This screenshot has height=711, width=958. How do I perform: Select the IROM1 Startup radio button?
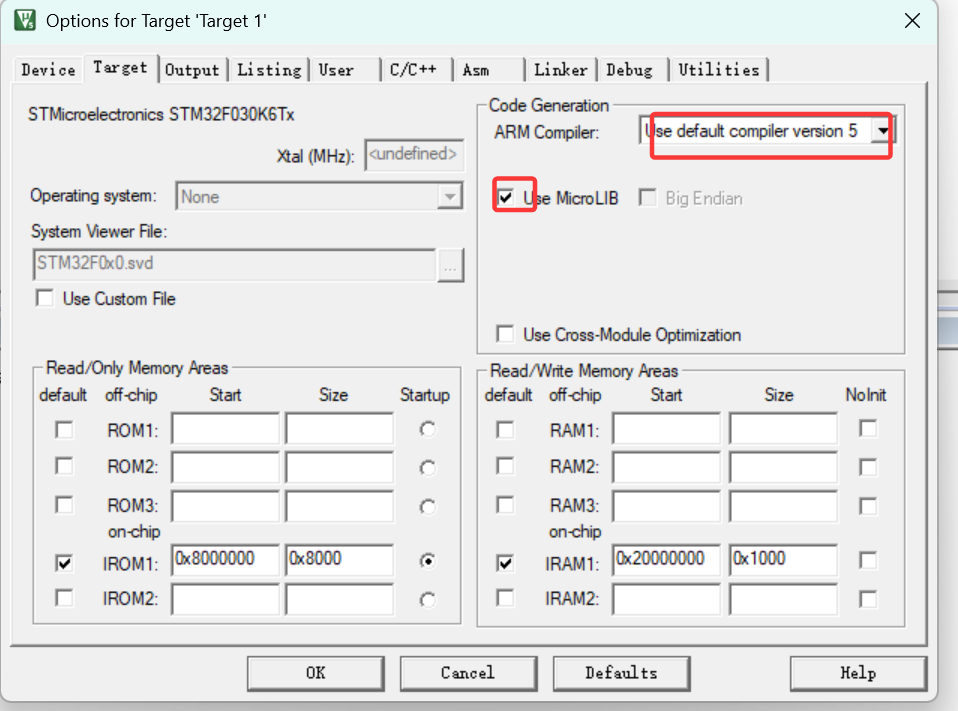click(428, 561)
